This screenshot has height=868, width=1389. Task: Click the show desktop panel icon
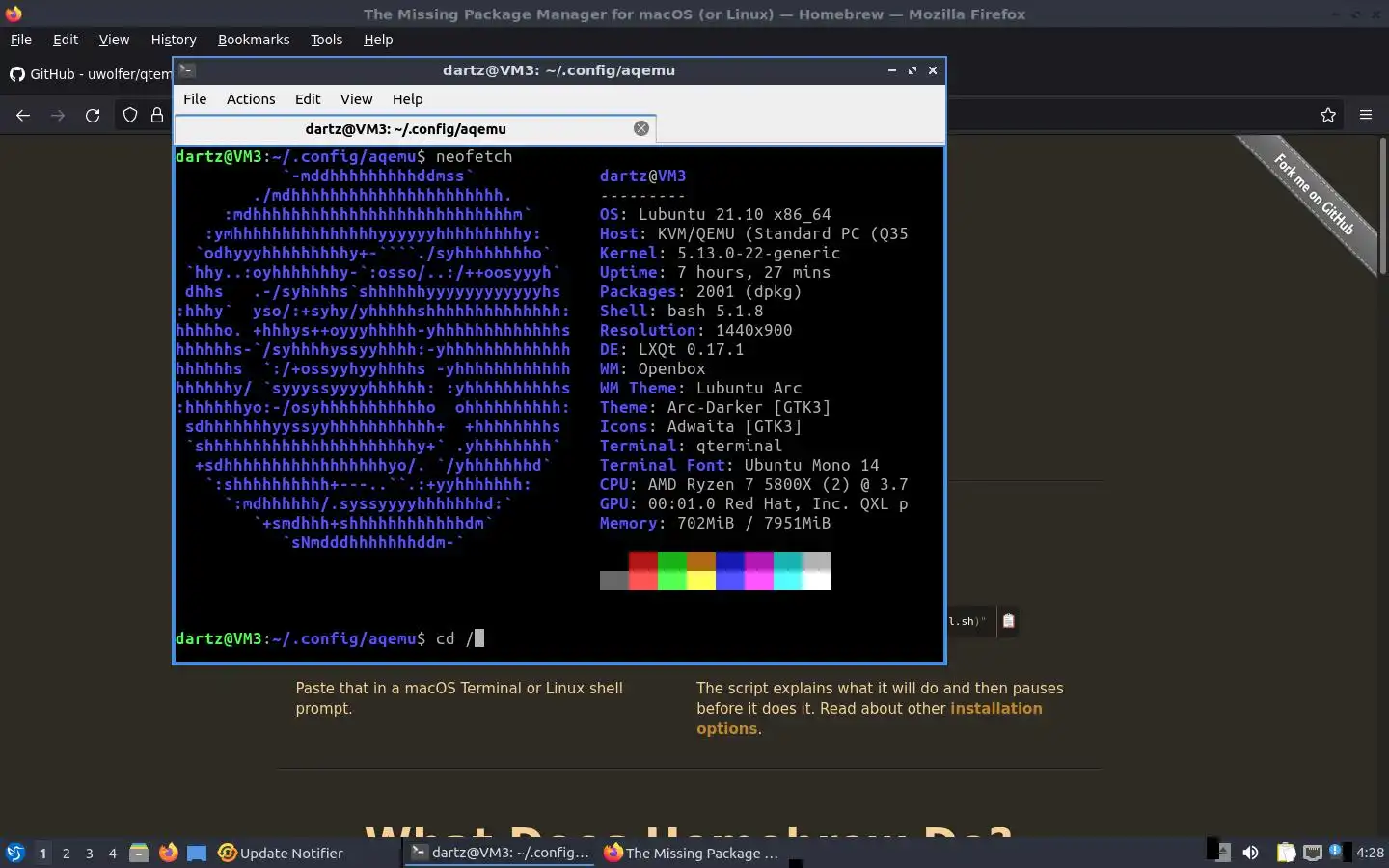197,853
